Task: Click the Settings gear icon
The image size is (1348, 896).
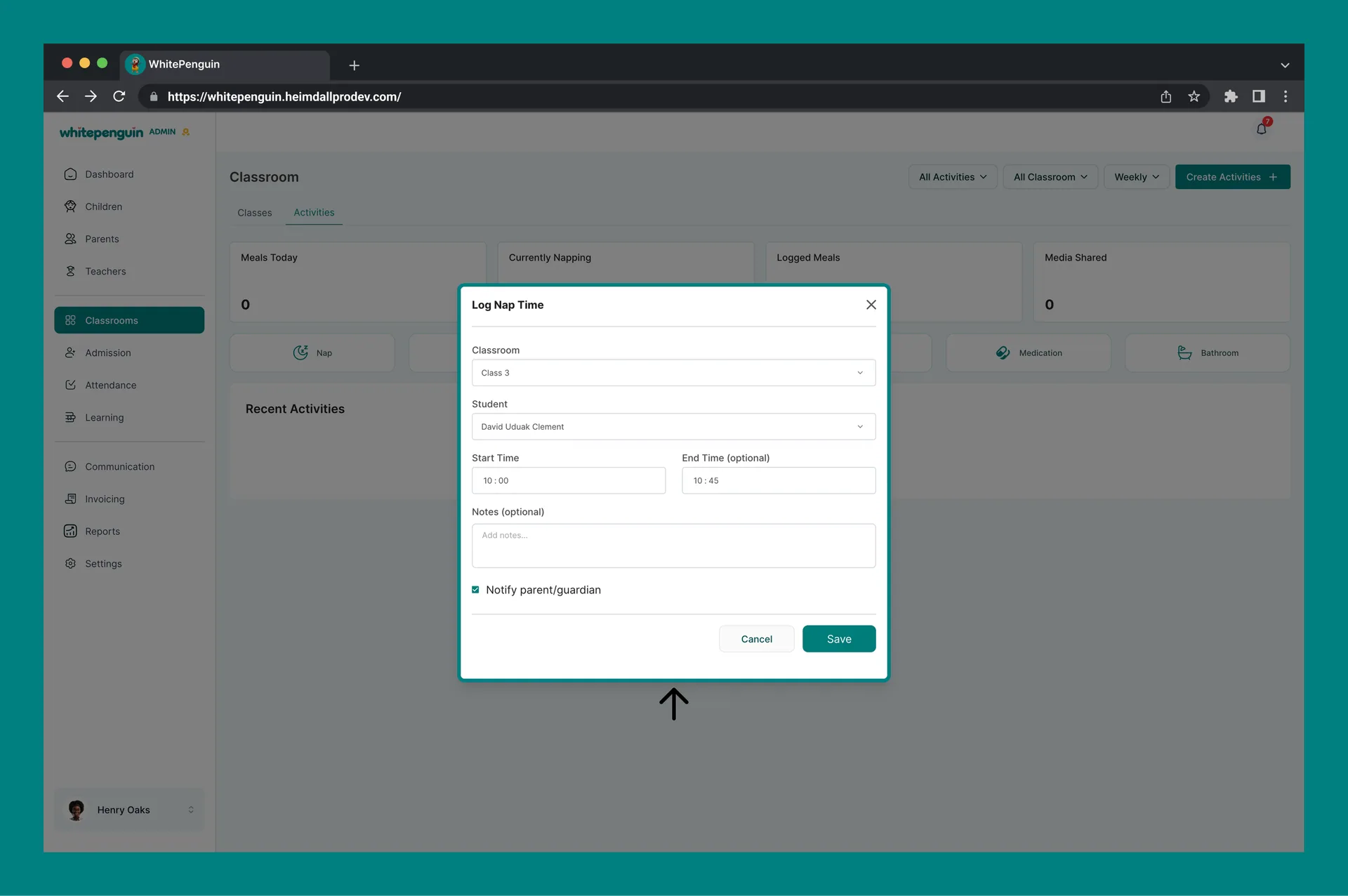Action: 70,563
